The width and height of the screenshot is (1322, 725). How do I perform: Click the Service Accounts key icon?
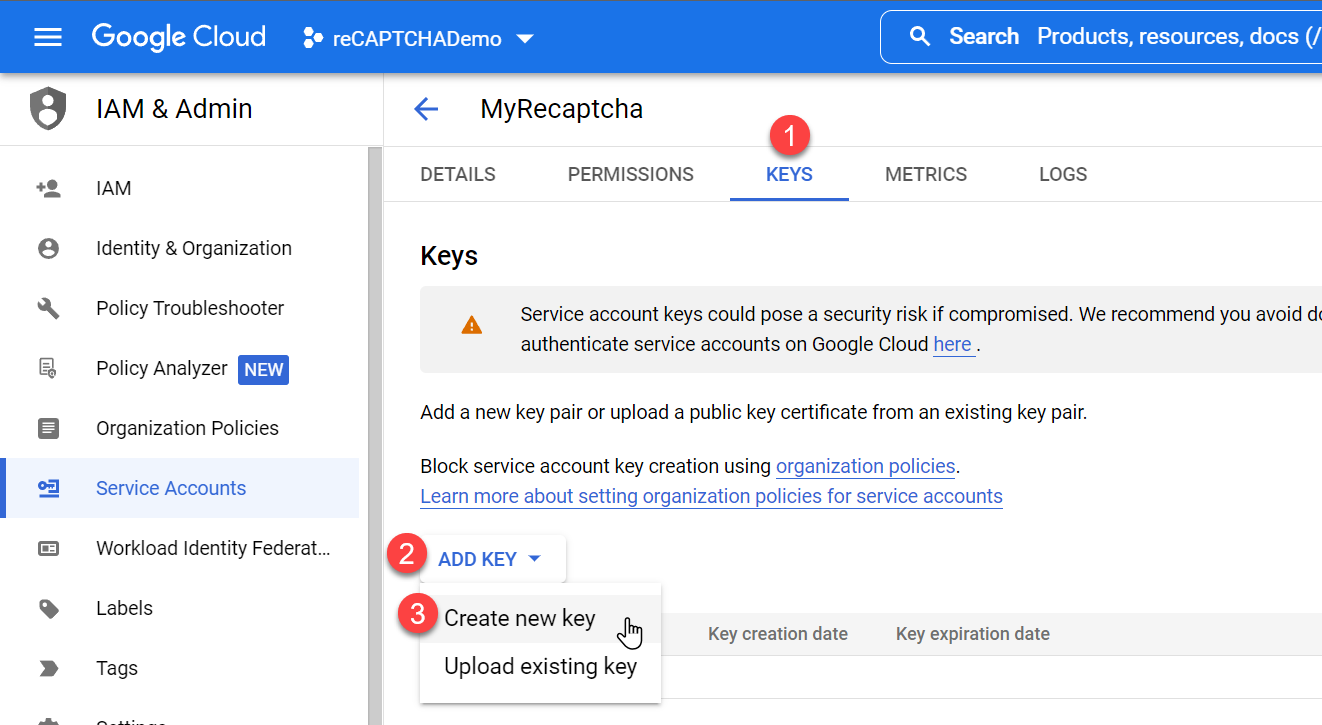tap(48, 488)
